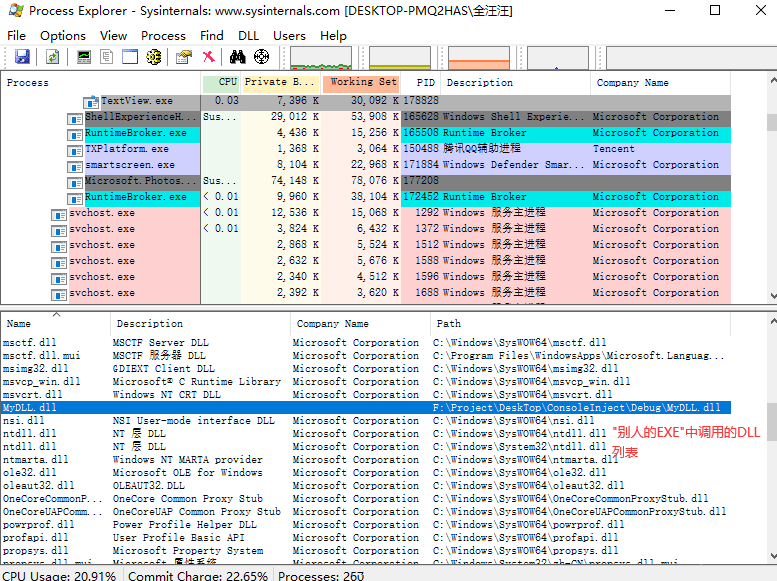Click the icon of svchost.exe PID 1292

click(59, 215)
